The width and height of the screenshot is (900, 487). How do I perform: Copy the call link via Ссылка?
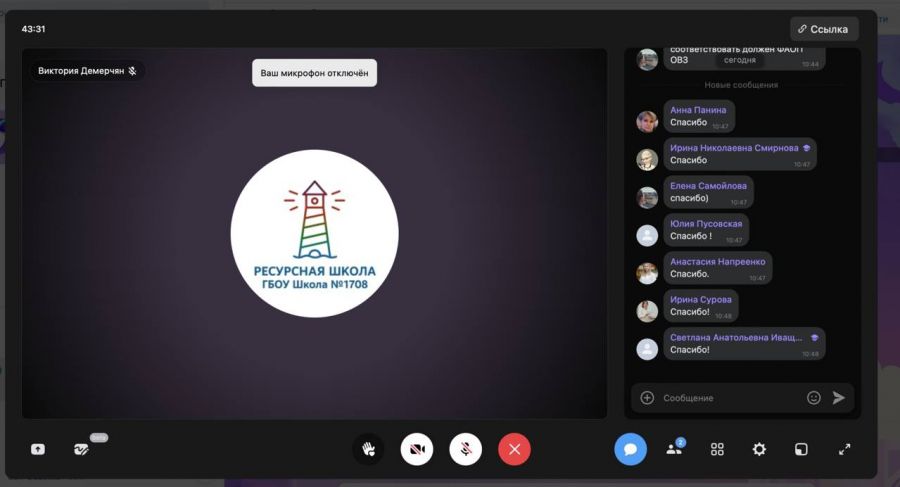[x=824, y=29]
